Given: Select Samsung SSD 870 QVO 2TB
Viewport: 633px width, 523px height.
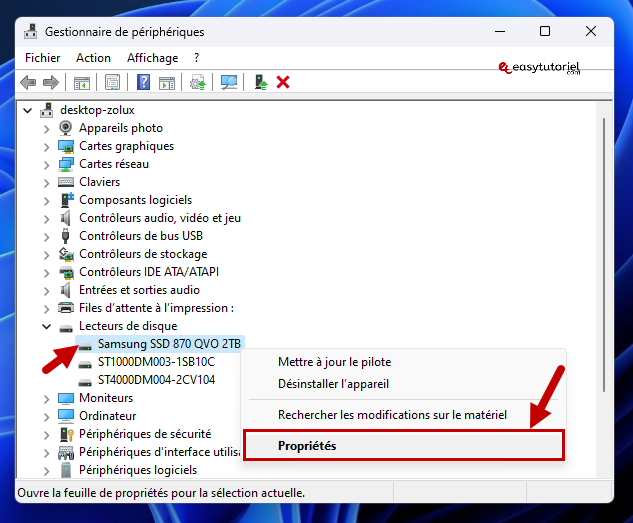Looking at the screenshot, I should 169,344.
